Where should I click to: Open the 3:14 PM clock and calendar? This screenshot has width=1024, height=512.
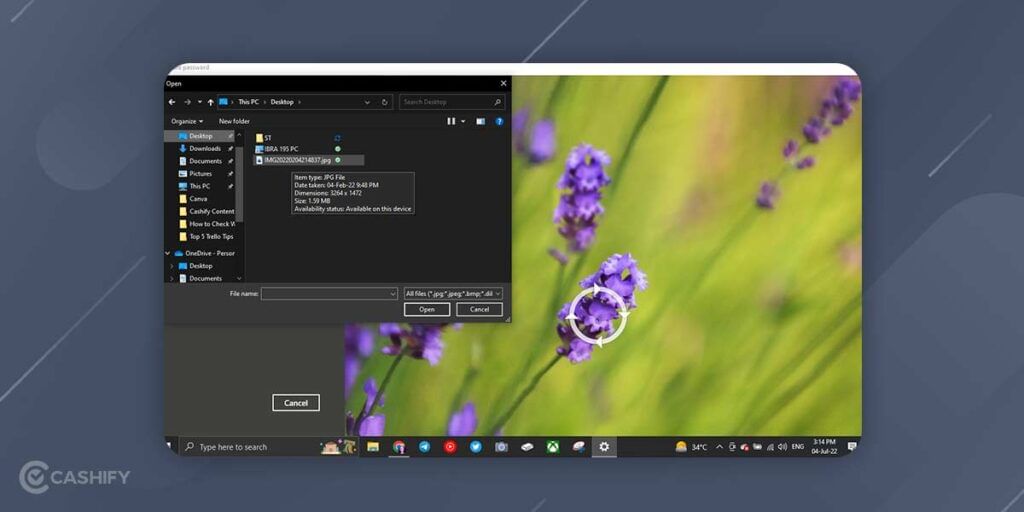pos(824,447)
